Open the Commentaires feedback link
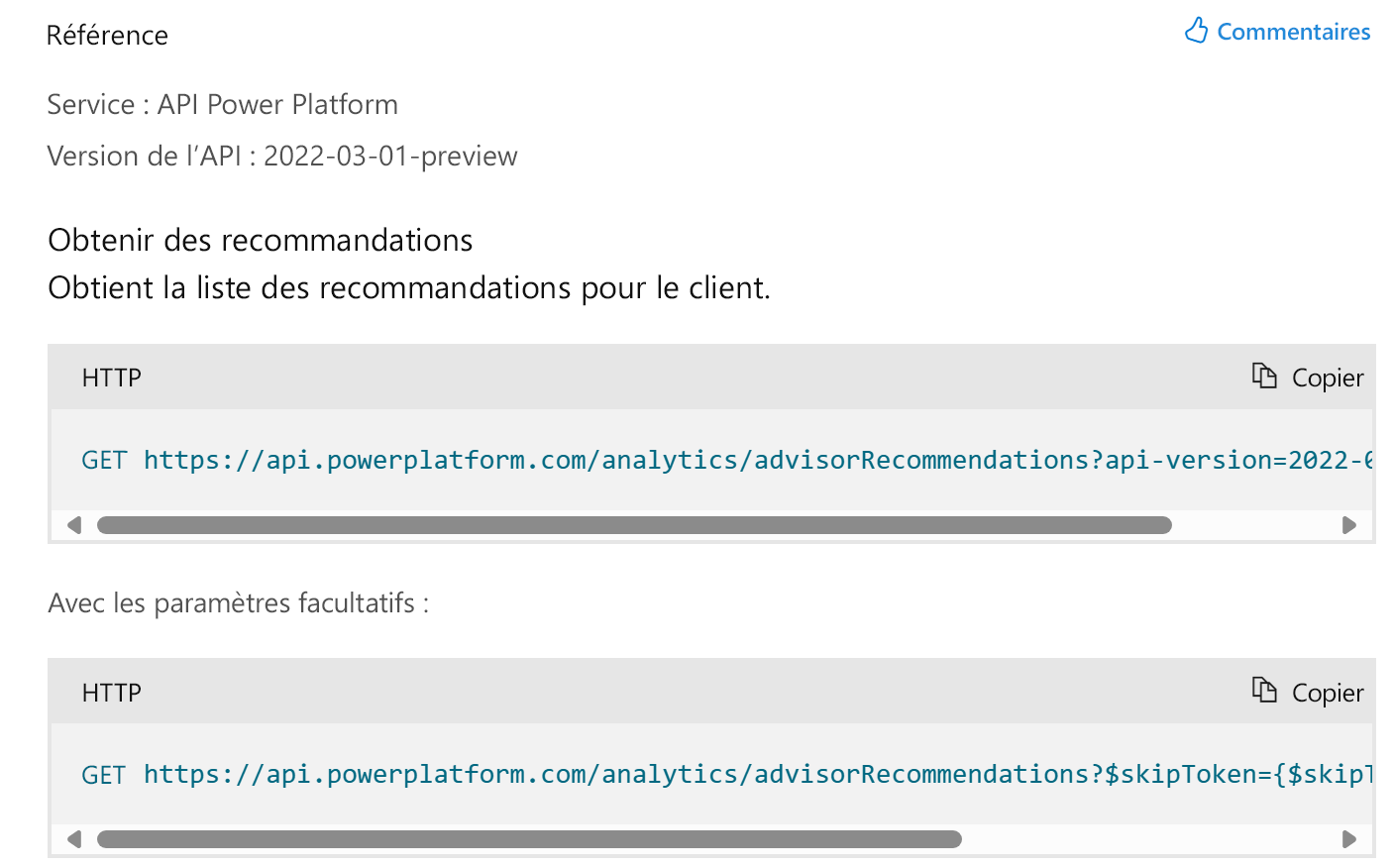 [1293, 32]
